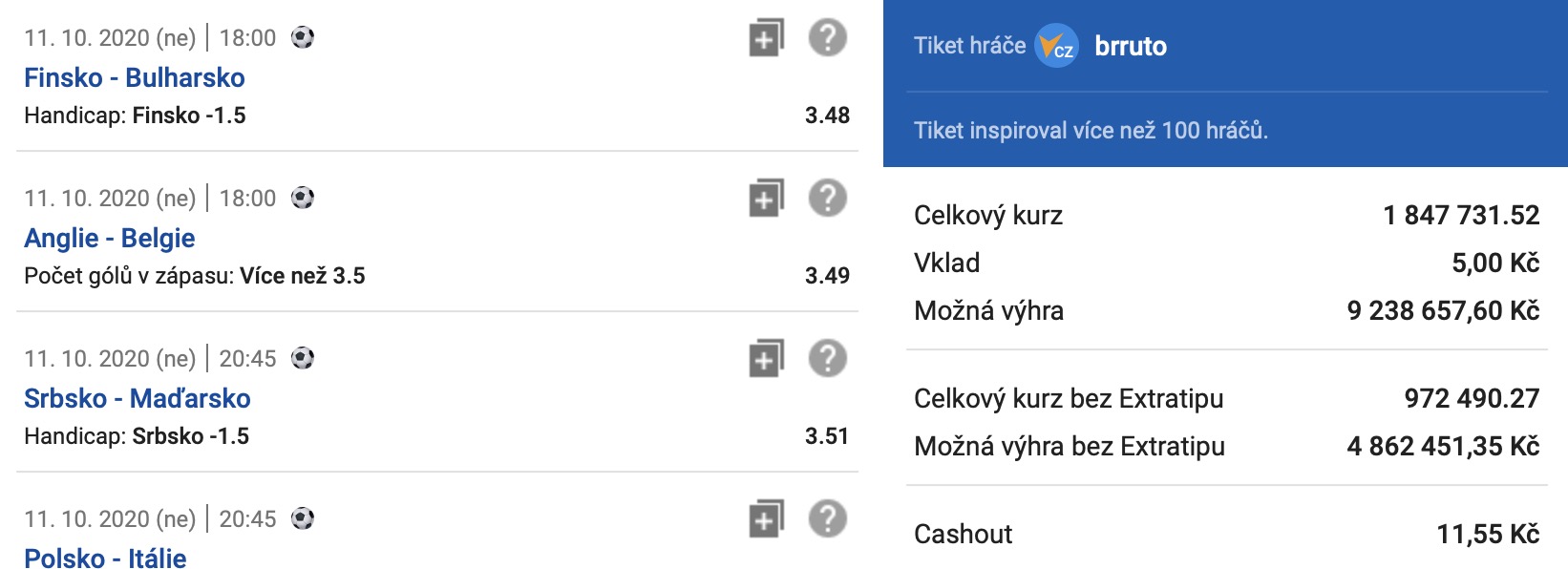Click the 3.48 odds value
Viewport: 1568px width, 569px height.
click(827, 116)
